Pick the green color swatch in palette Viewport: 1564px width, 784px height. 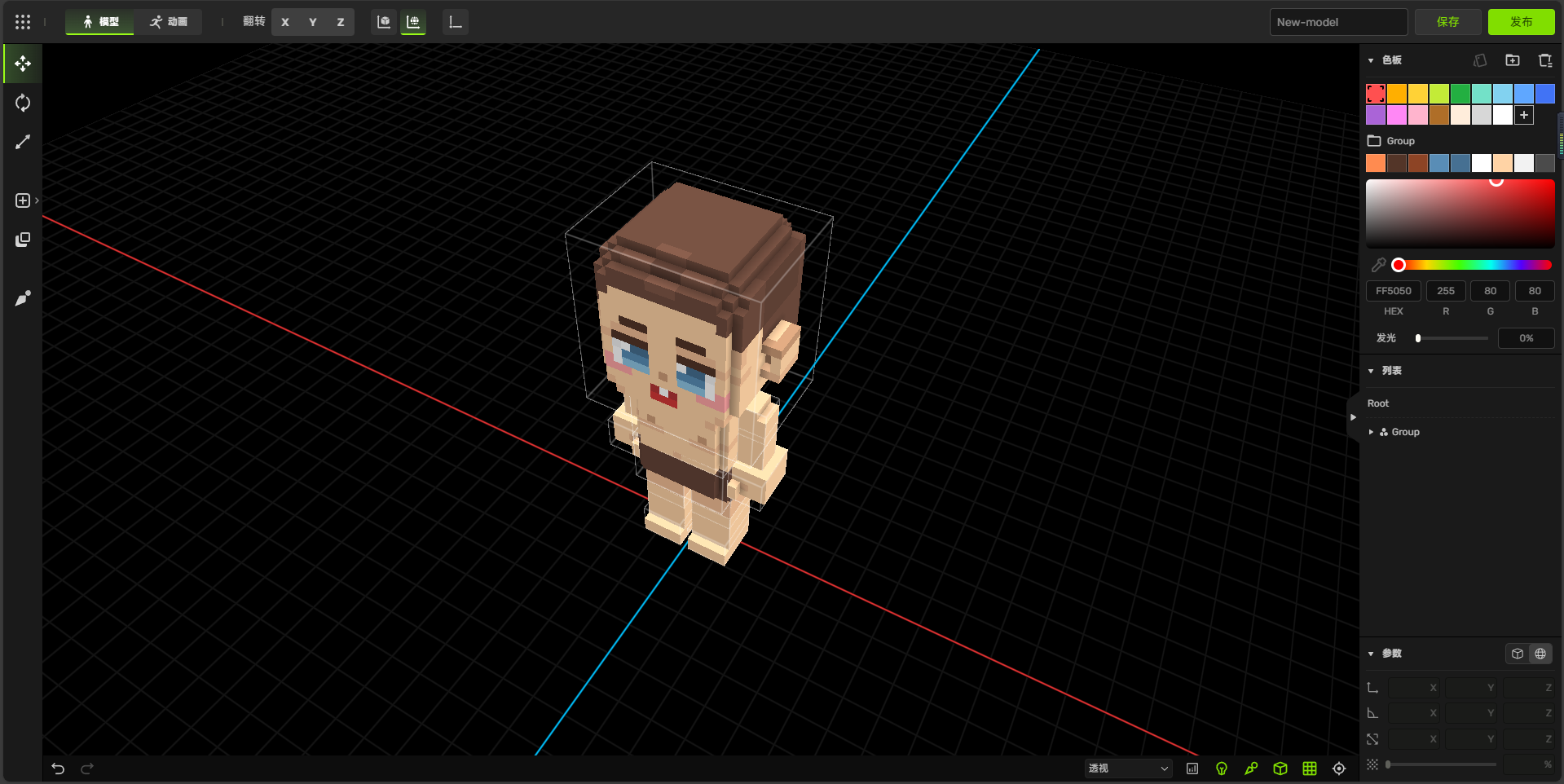1460,94
